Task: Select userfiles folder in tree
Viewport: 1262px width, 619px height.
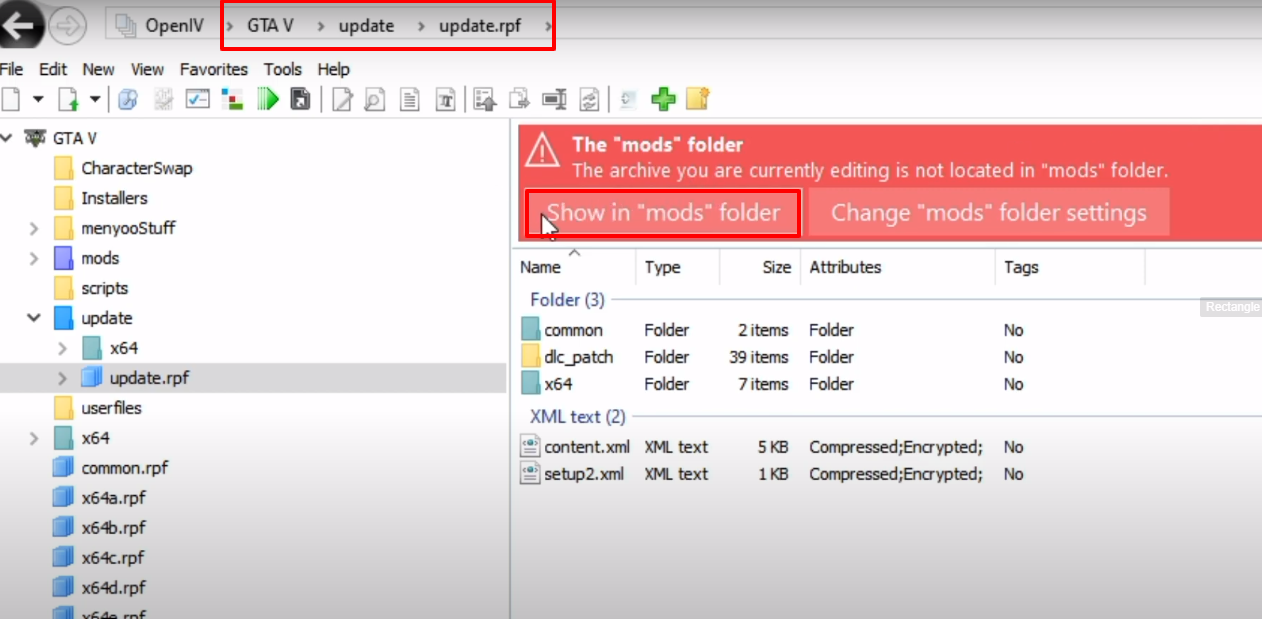Action: [99, 408]
